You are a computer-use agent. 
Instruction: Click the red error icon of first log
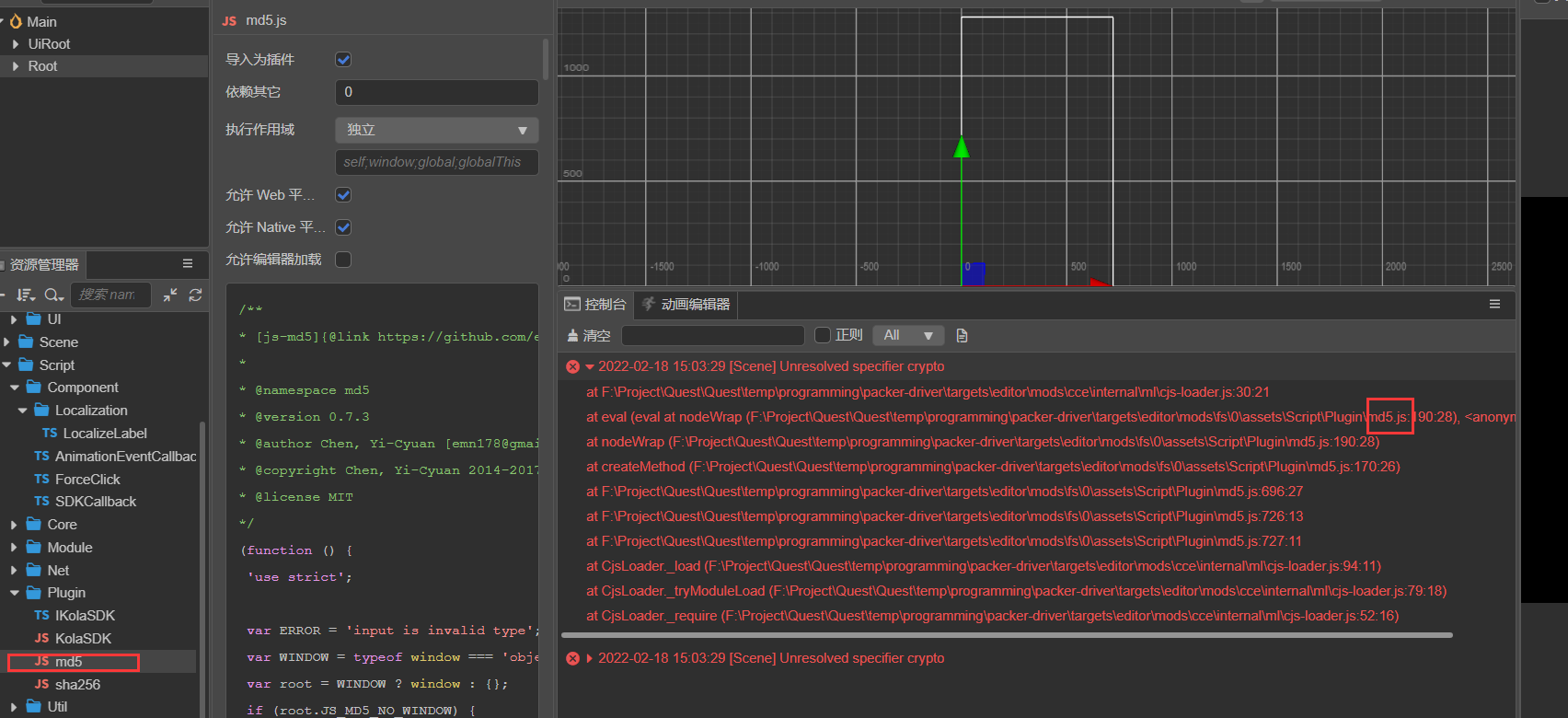(x=572, y=366)
